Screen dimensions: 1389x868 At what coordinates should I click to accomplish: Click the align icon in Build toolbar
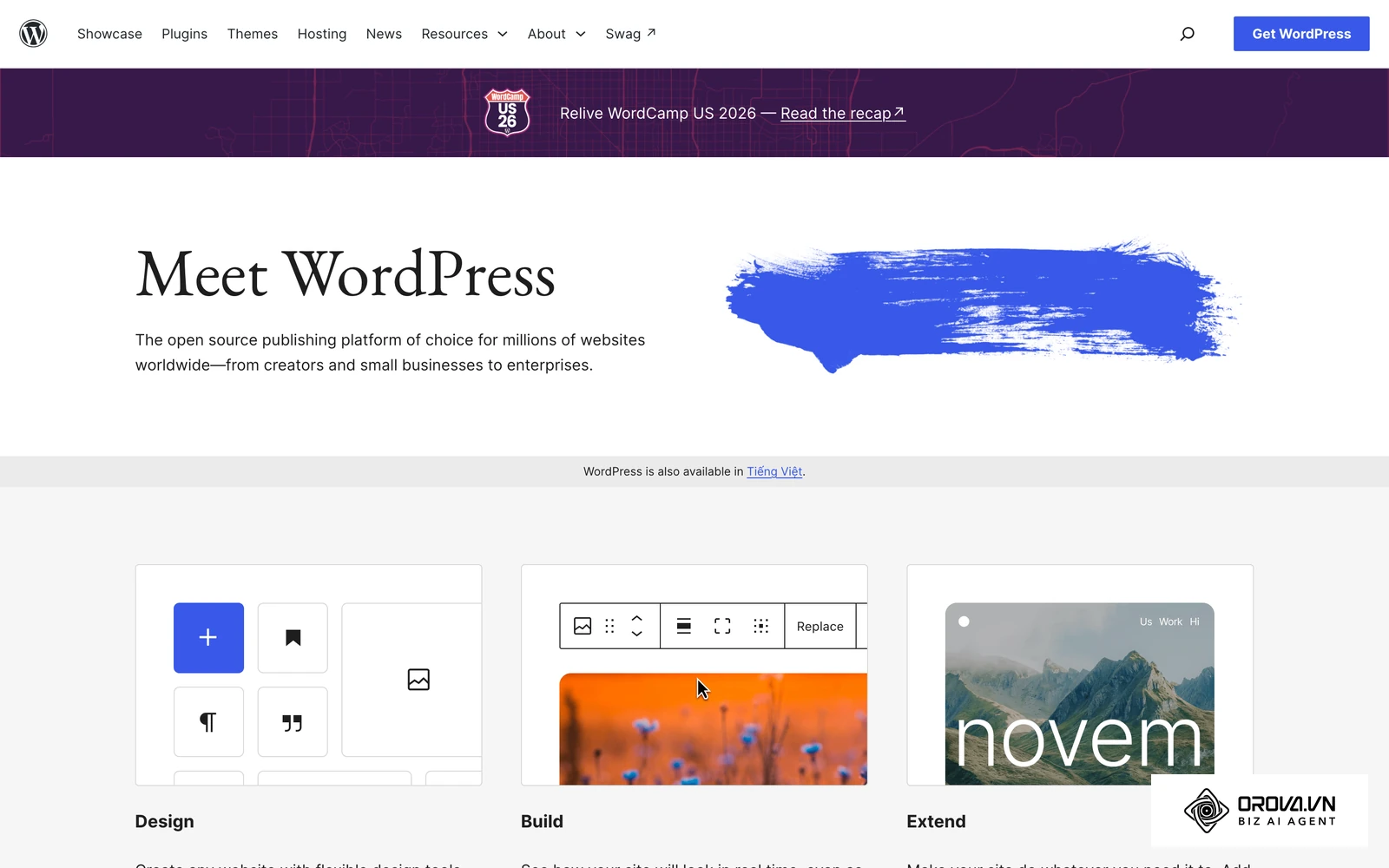684,626
